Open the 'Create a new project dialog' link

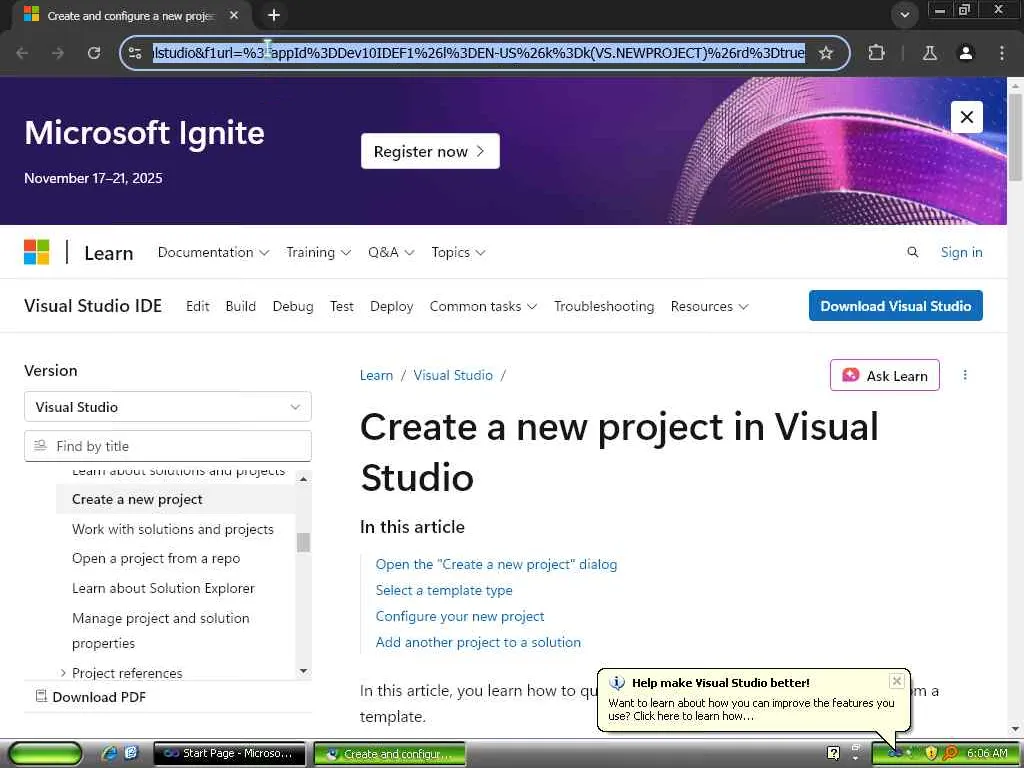pos(496,564)
